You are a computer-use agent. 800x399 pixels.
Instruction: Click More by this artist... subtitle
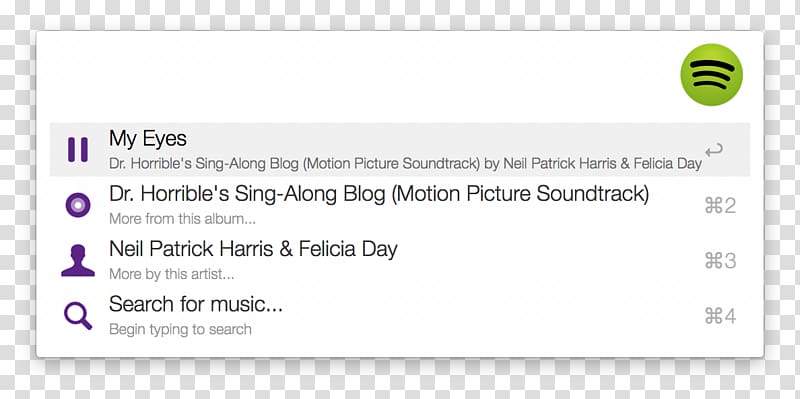point(172,275)
